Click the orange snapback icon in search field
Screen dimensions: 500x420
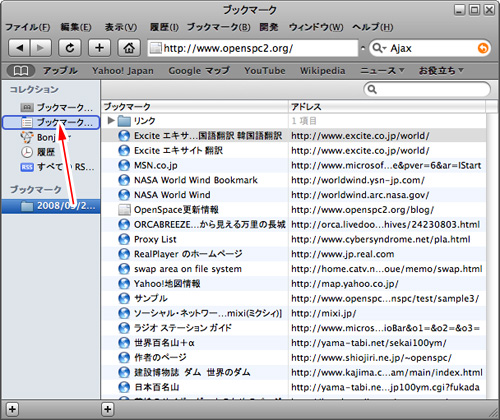(x=483, y=49)
